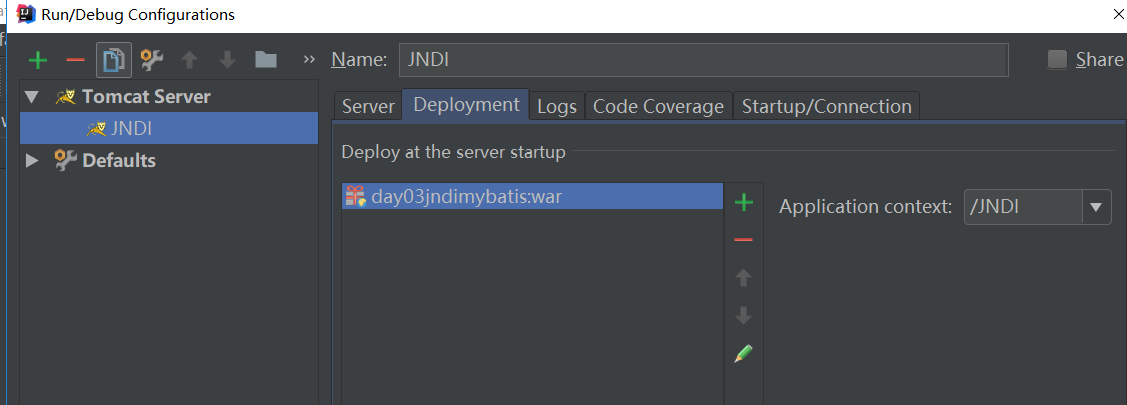Add deployment artifact with green plus
1127x405 pixels.
point(744,202)
